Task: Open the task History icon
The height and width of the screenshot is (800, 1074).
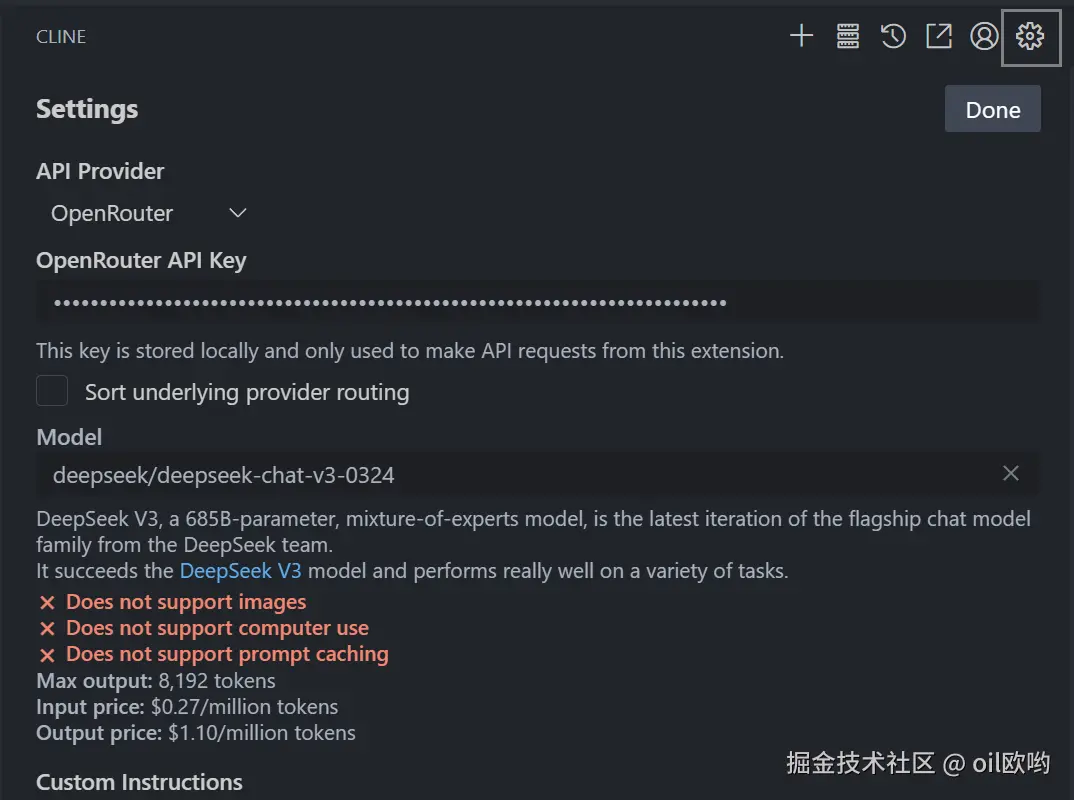Action: pyautogui.click(x=893, y=37)
